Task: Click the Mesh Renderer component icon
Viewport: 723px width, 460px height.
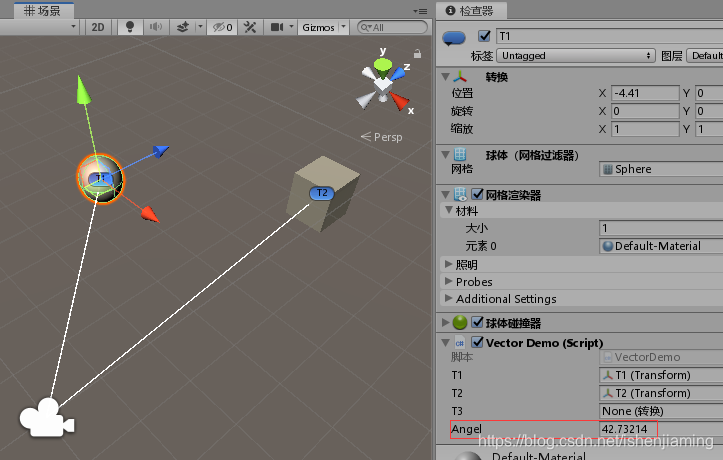Action: 460,194
